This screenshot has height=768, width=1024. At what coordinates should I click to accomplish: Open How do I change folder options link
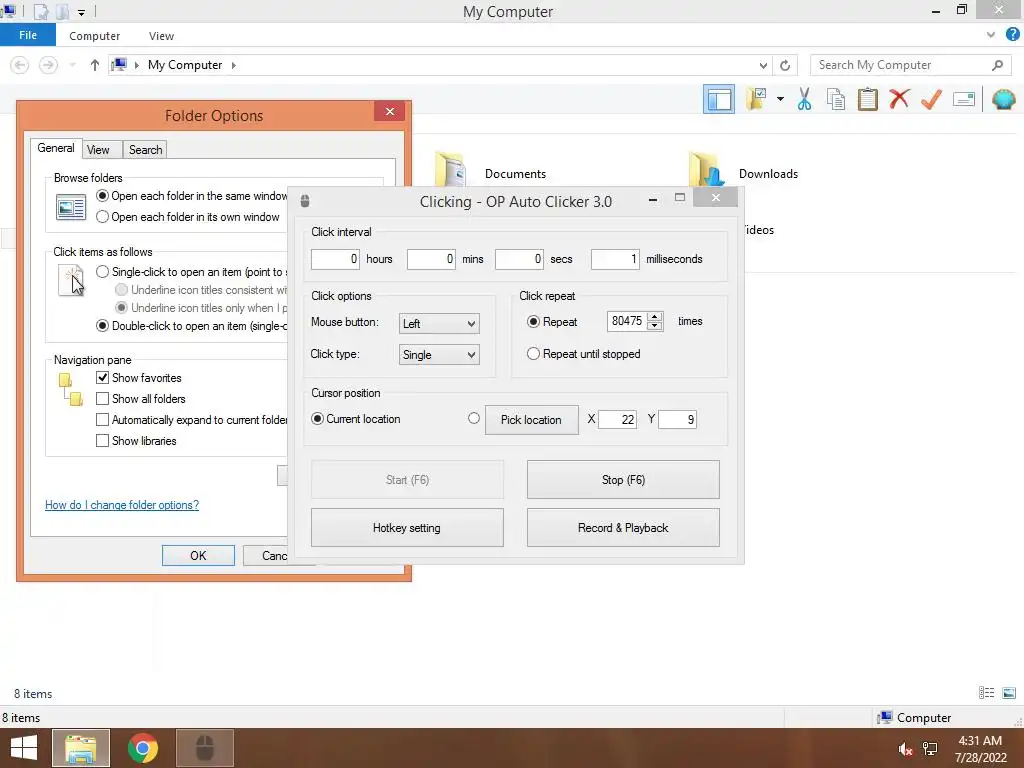click(x=122, y=505)
